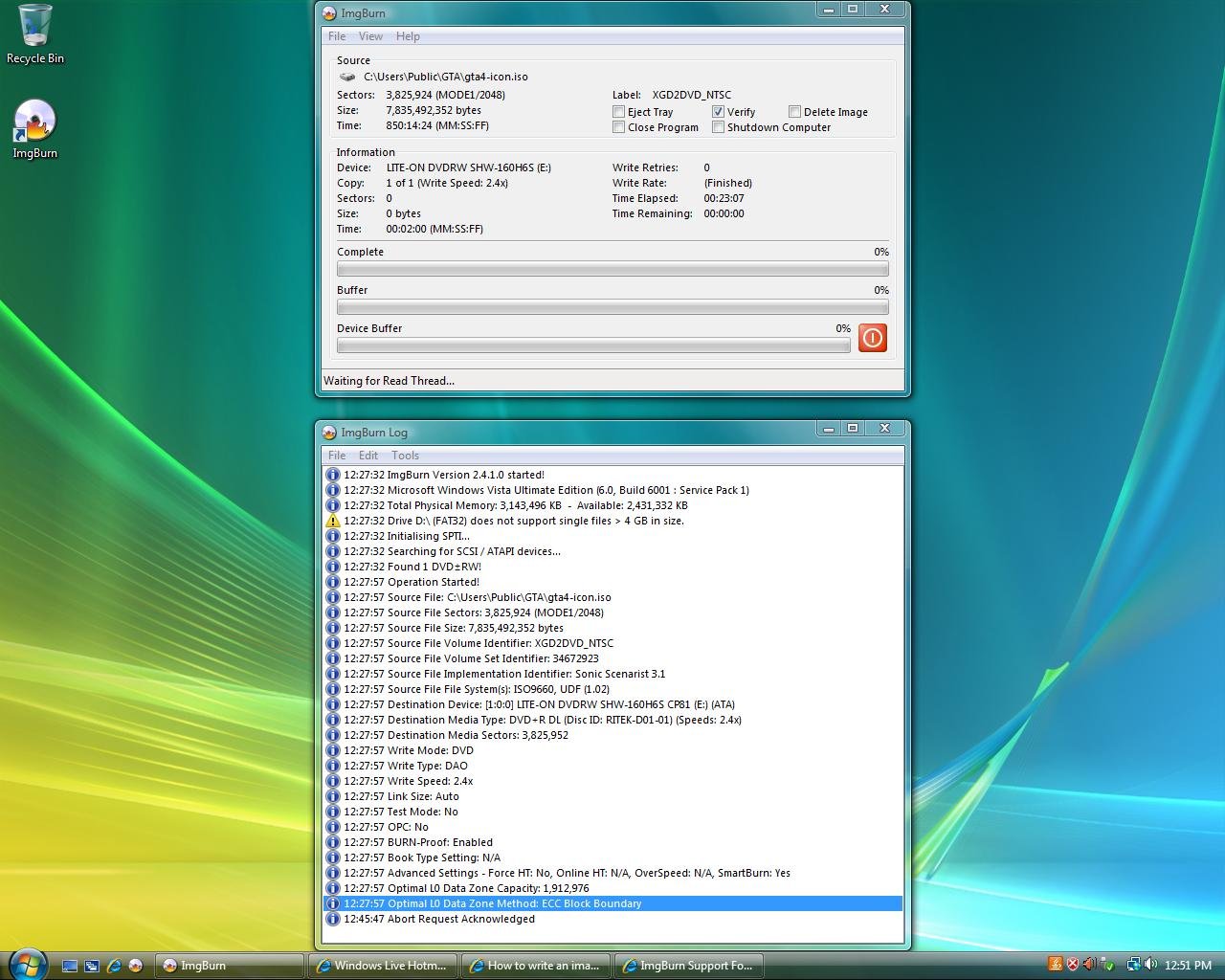Screen dimensions: 1225x980
Task: Switch to 'How to write an ima...' taskbar button
Action: [535, 966]
